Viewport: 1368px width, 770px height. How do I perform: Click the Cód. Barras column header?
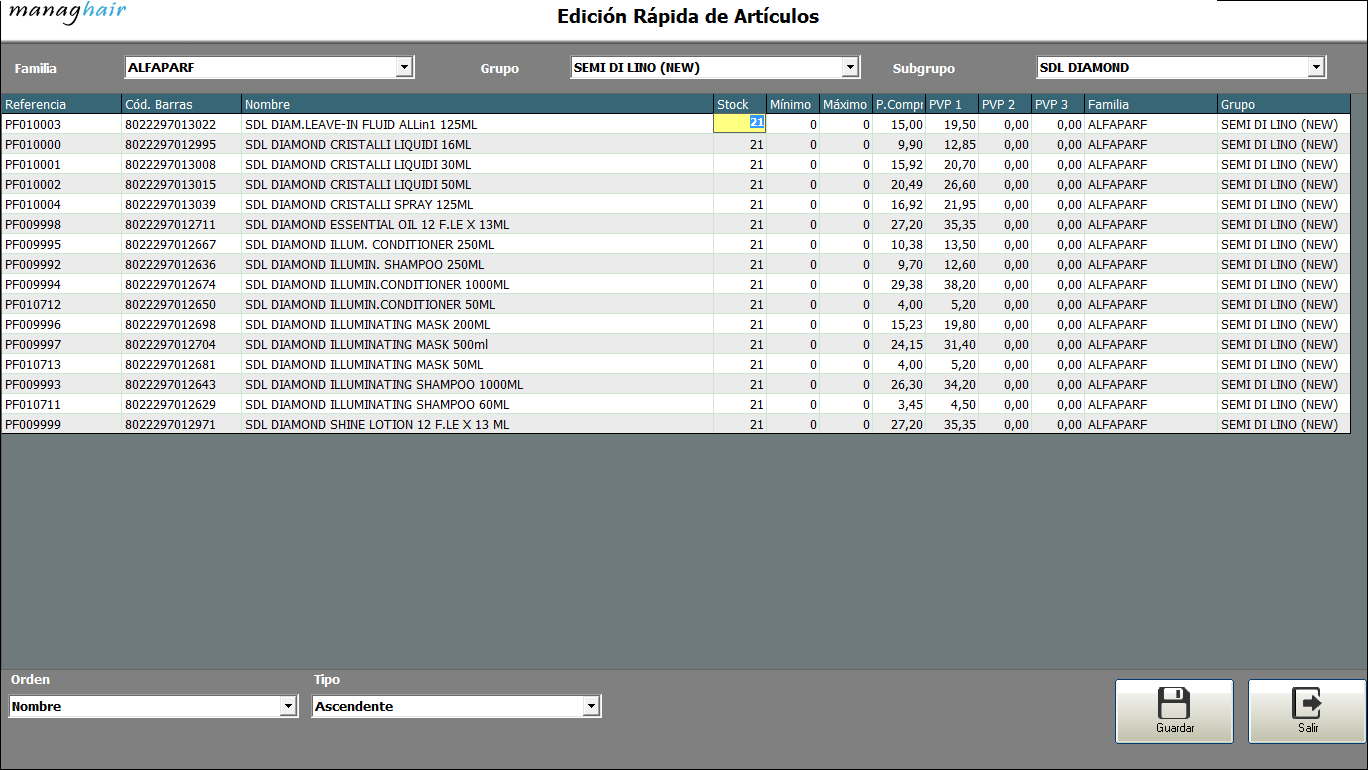click(x=181, y=104)
